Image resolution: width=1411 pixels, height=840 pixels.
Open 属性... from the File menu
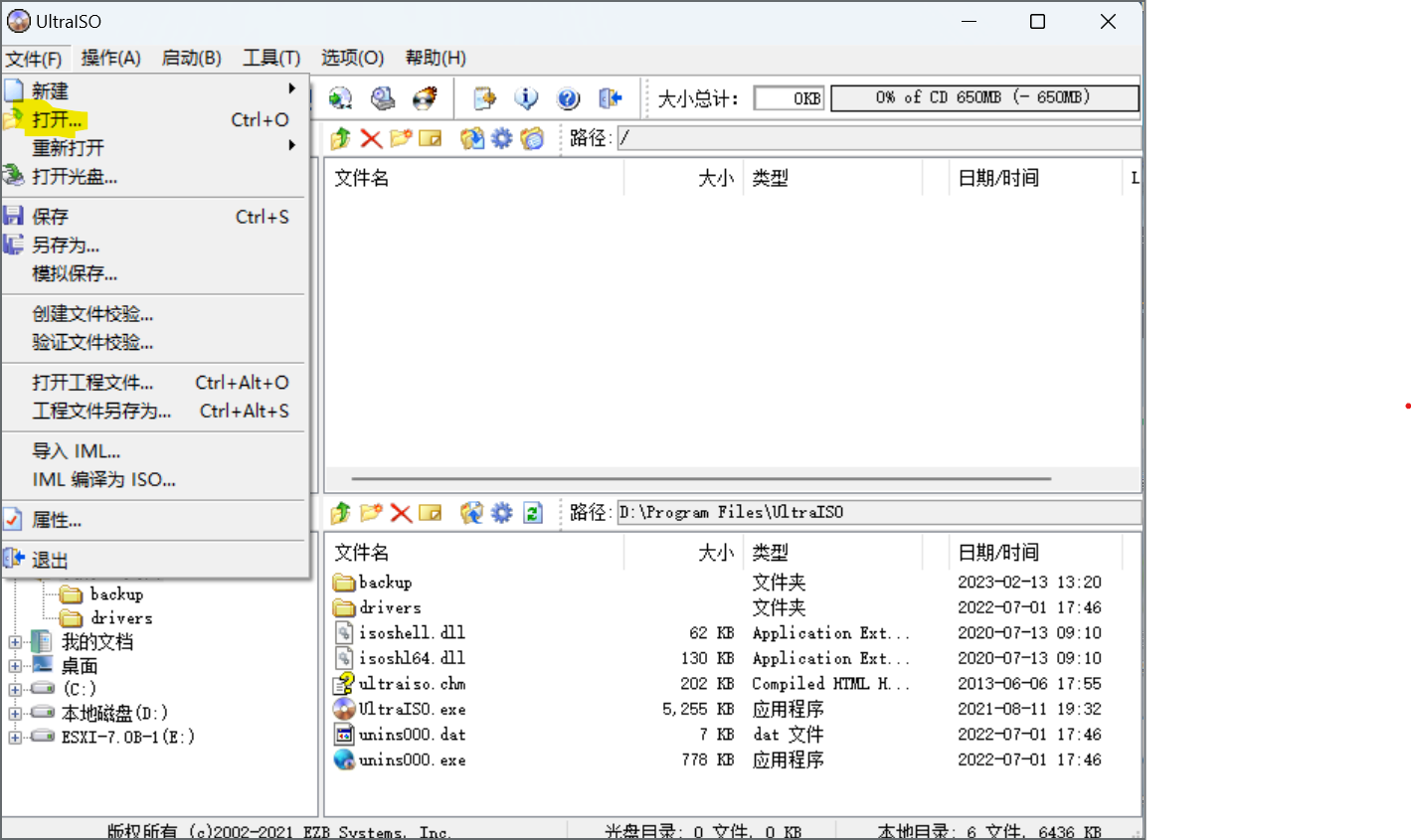click(155, 520)
